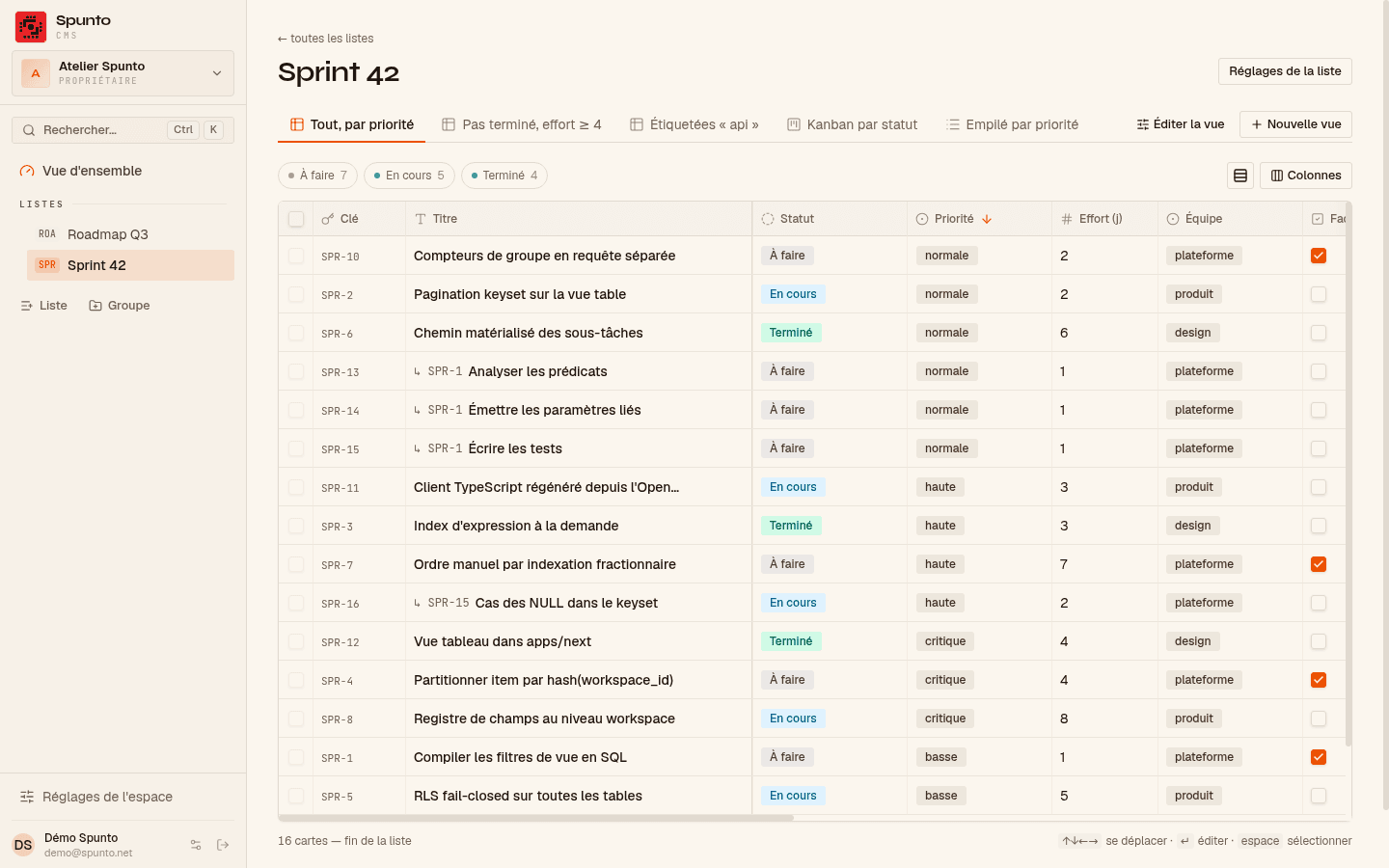The height and width of the screenshot is (868, 1389).
Task: Open the Empilé par priorité view
Action: click(1012, 124)
